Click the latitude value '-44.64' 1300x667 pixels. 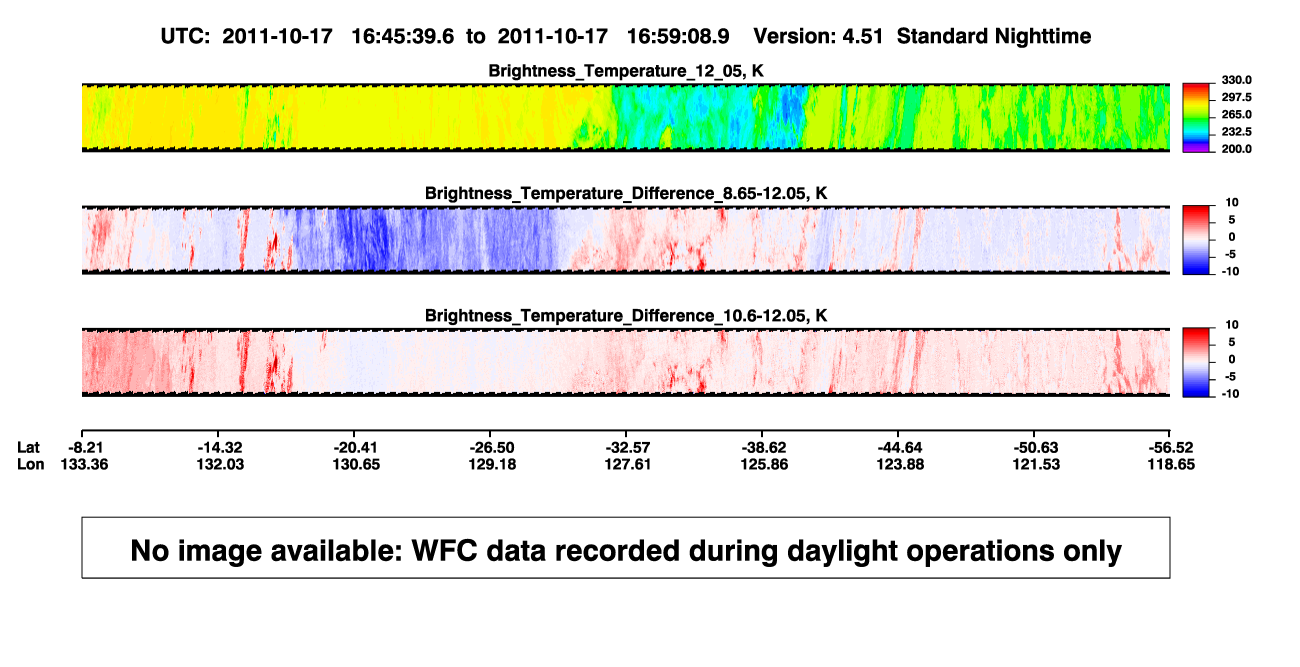tap(900, 447)
